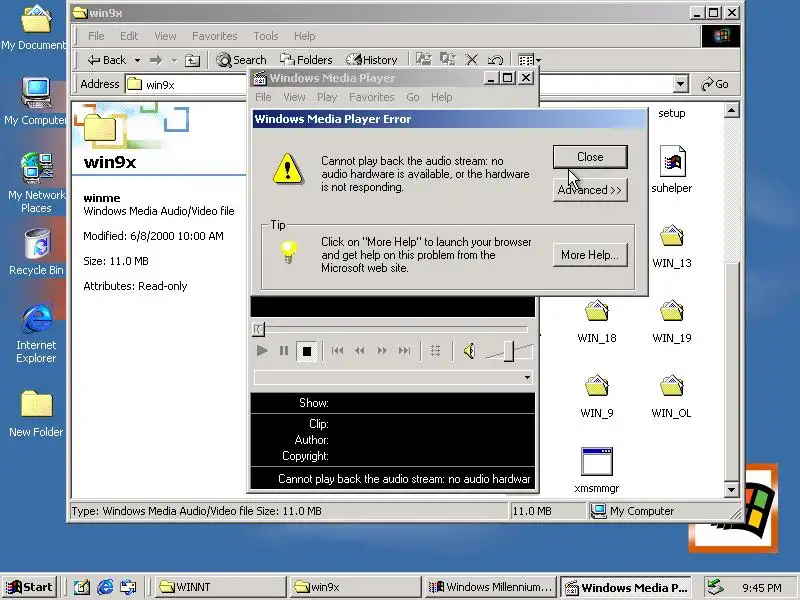800x600 pixels.
Task: Launch Internet Explorer from quick launch
Action: tap(105, 587)
